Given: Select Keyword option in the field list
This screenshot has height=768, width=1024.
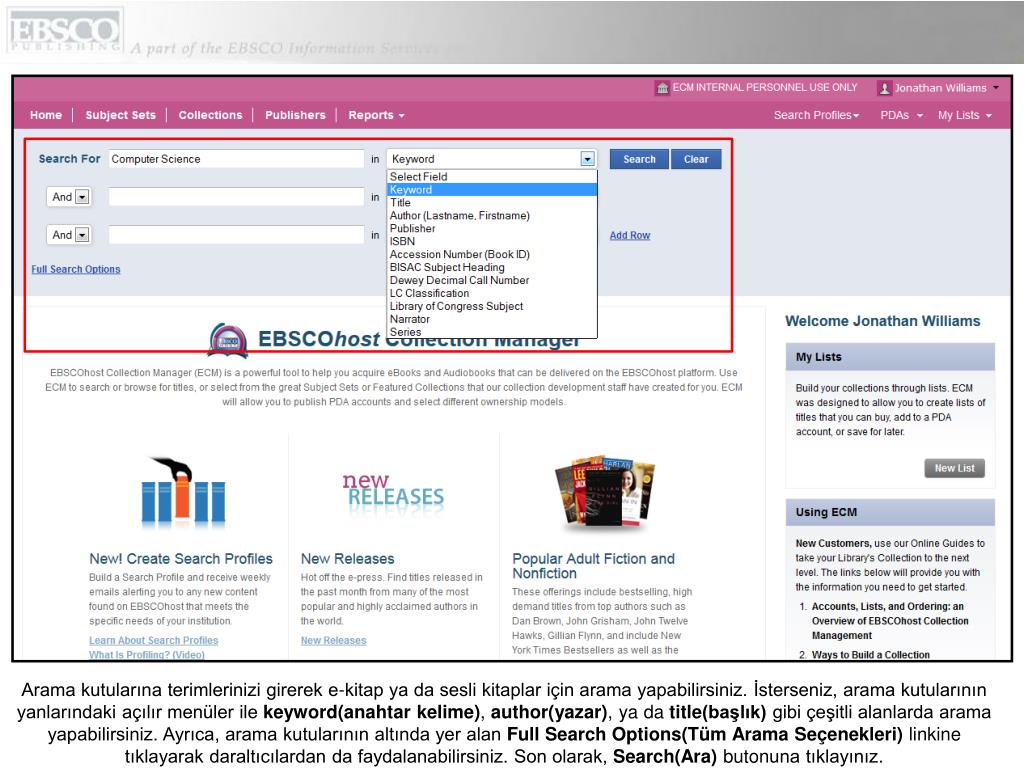Looking at the screenshot, I should [492, 189].
